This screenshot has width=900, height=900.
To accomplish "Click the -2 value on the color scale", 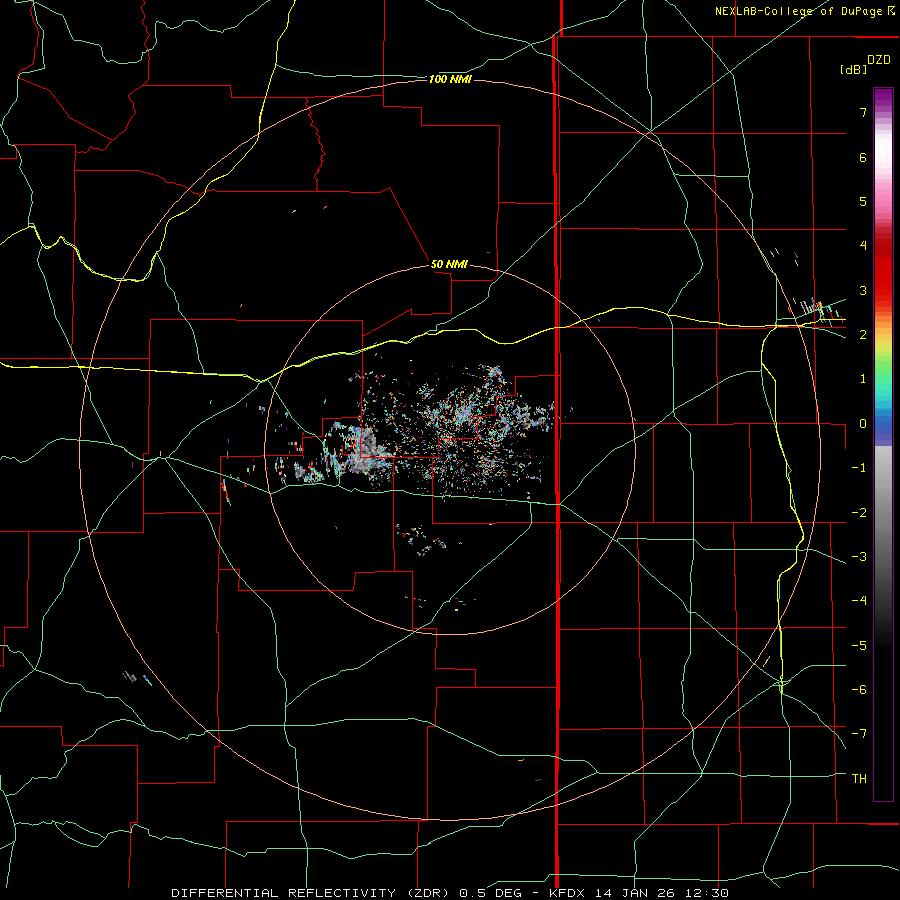I will (x=859, y=513).
